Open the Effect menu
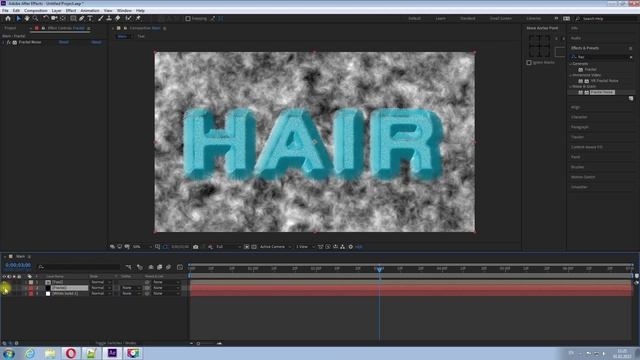Image resolution: width=640 pixels, height=360 pixels. (71, 11)
